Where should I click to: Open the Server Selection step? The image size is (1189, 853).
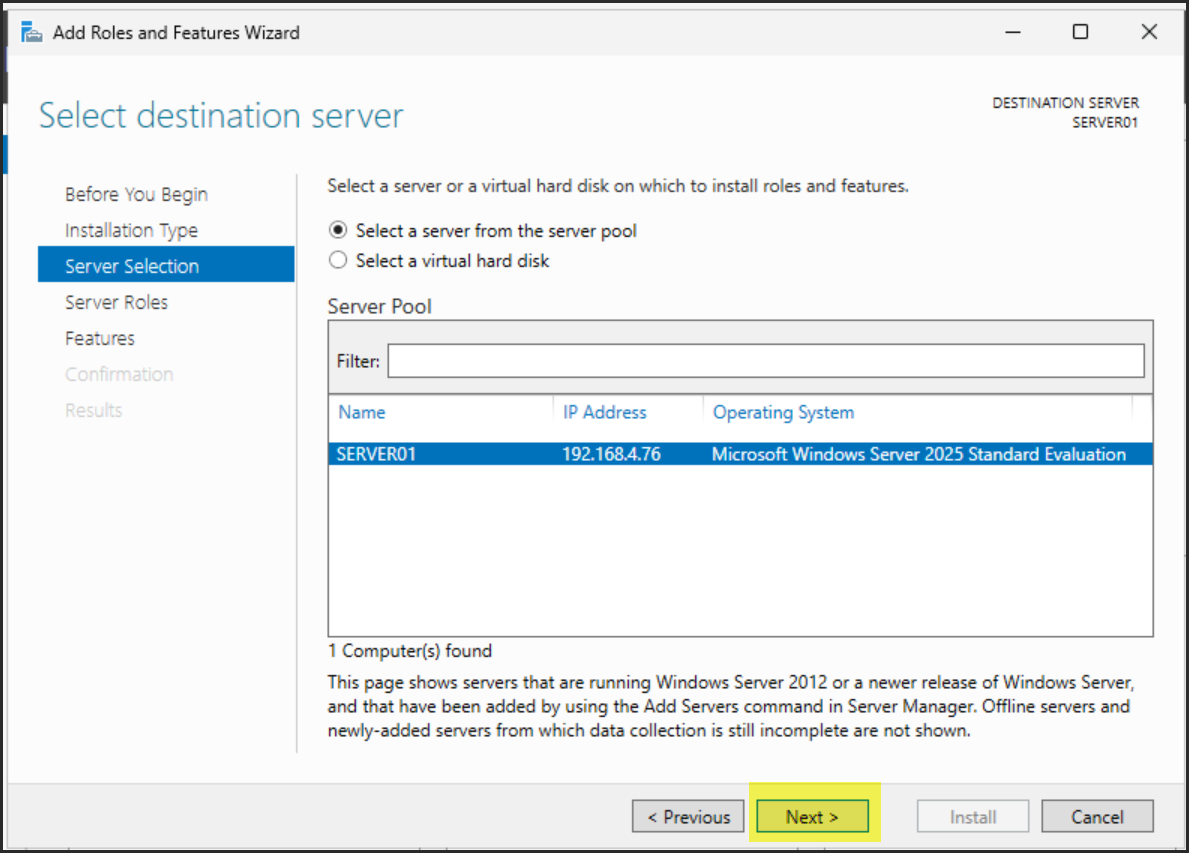pos(132,266)
